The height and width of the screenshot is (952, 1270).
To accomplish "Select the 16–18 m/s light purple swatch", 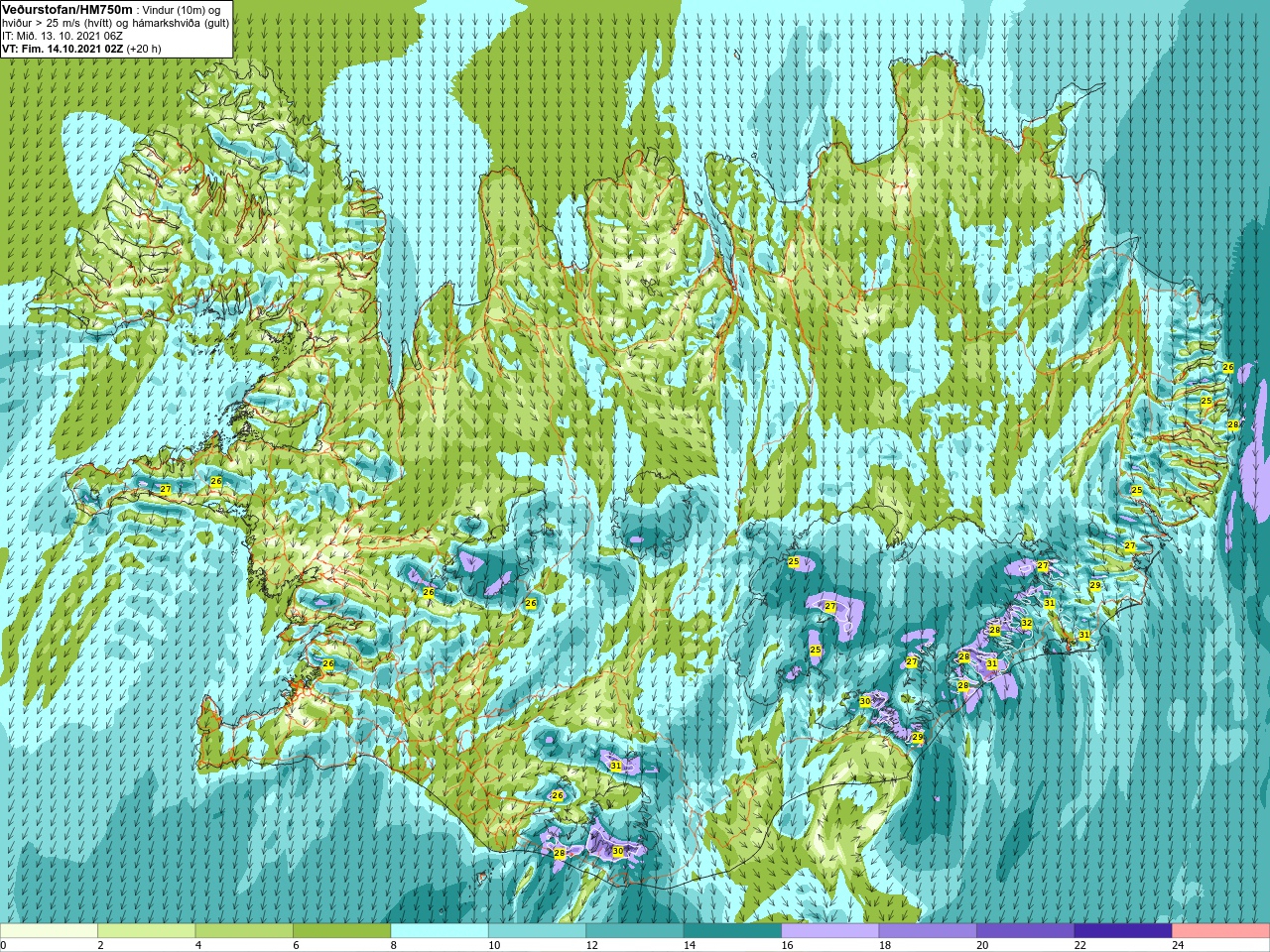I will (x=830, y=931).
